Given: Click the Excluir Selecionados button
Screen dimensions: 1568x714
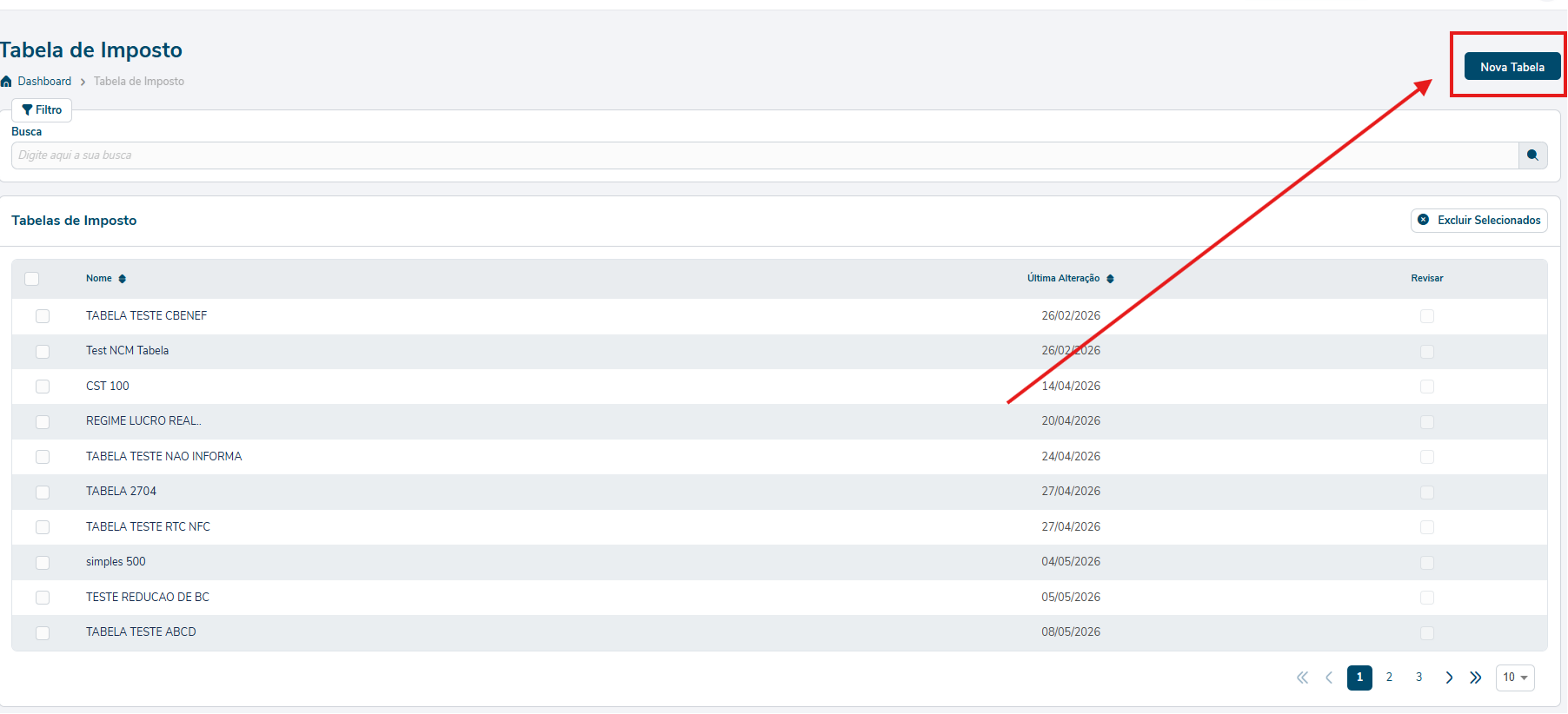Looking at the screenshot, I should click(1478, 221).
